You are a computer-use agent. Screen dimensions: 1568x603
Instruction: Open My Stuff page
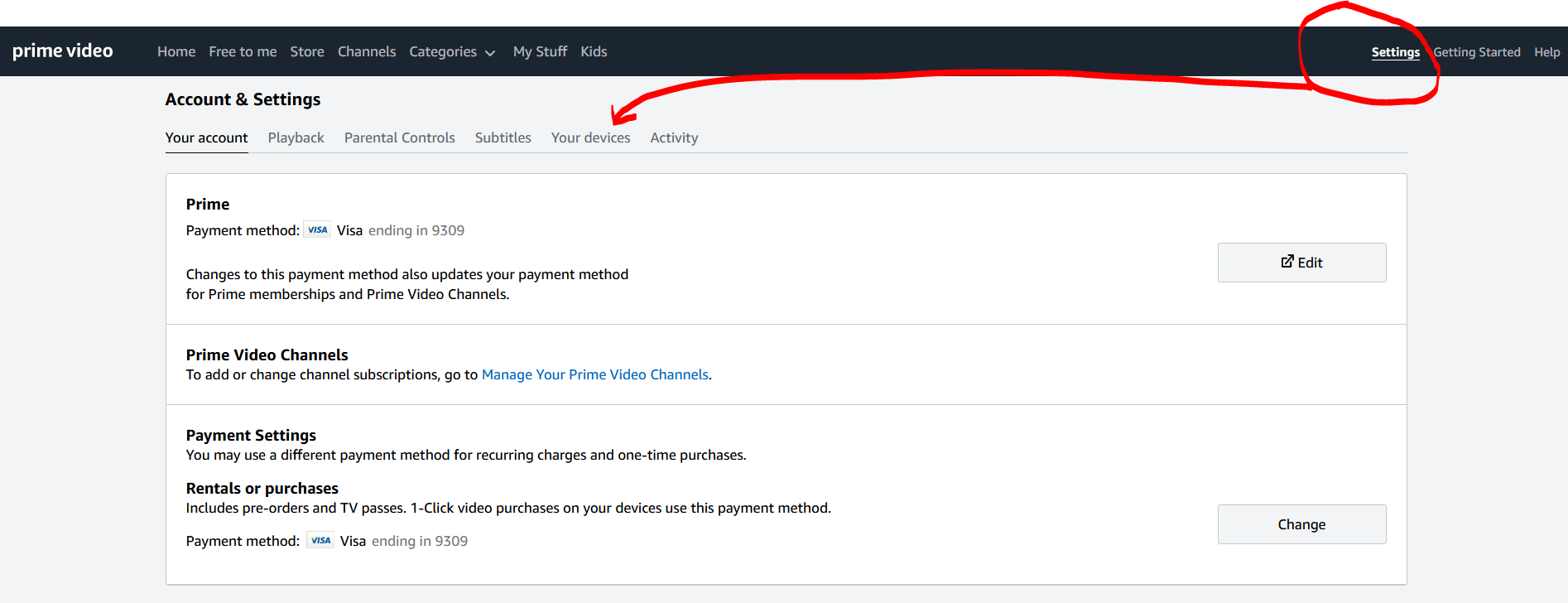tap(540, 52)
